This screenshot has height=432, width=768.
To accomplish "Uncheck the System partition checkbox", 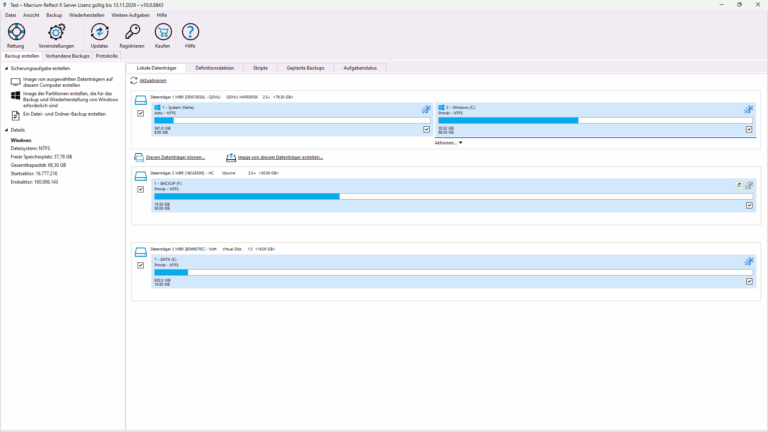I will (x=427, y=129).
